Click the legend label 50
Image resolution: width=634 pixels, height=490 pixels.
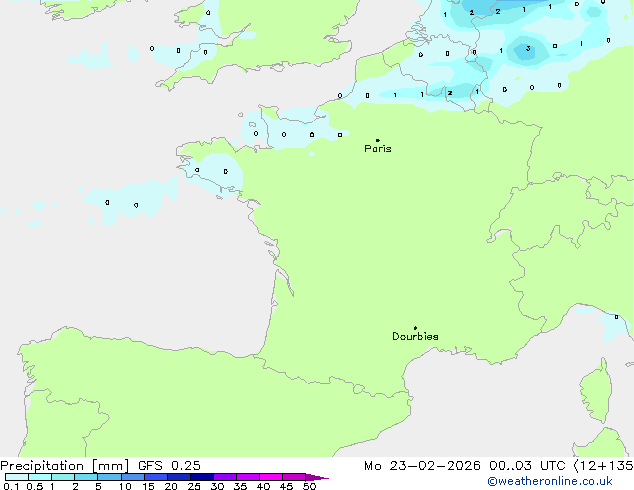309,486
